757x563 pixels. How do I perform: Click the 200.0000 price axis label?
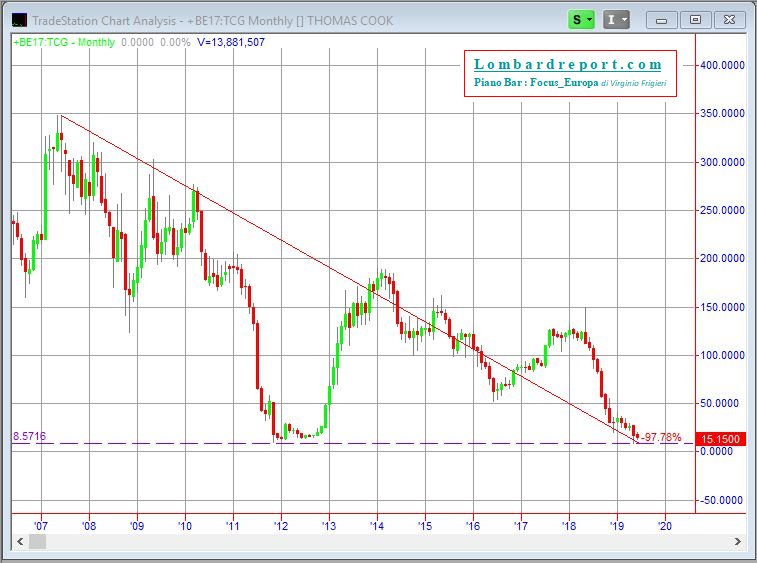click(x=722, y=258)
